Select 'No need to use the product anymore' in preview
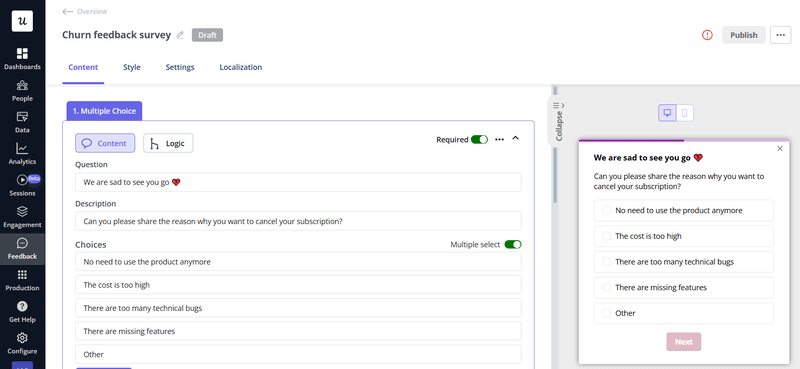Viewport: 800px width, 369px height. pos(684,210)
